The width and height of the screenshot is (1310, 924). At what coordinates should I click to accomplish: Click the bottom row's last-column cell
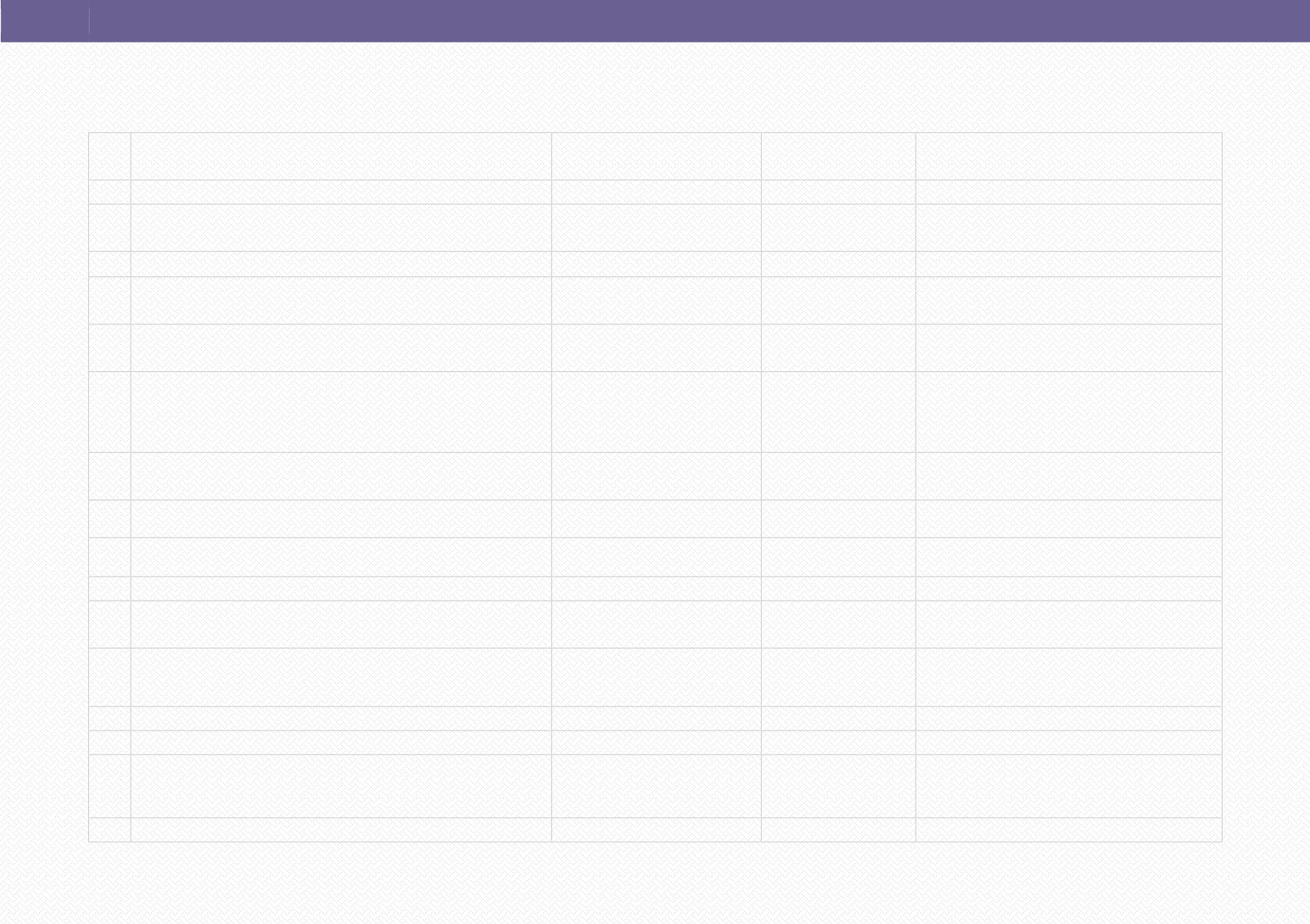tap(1069, 830)
